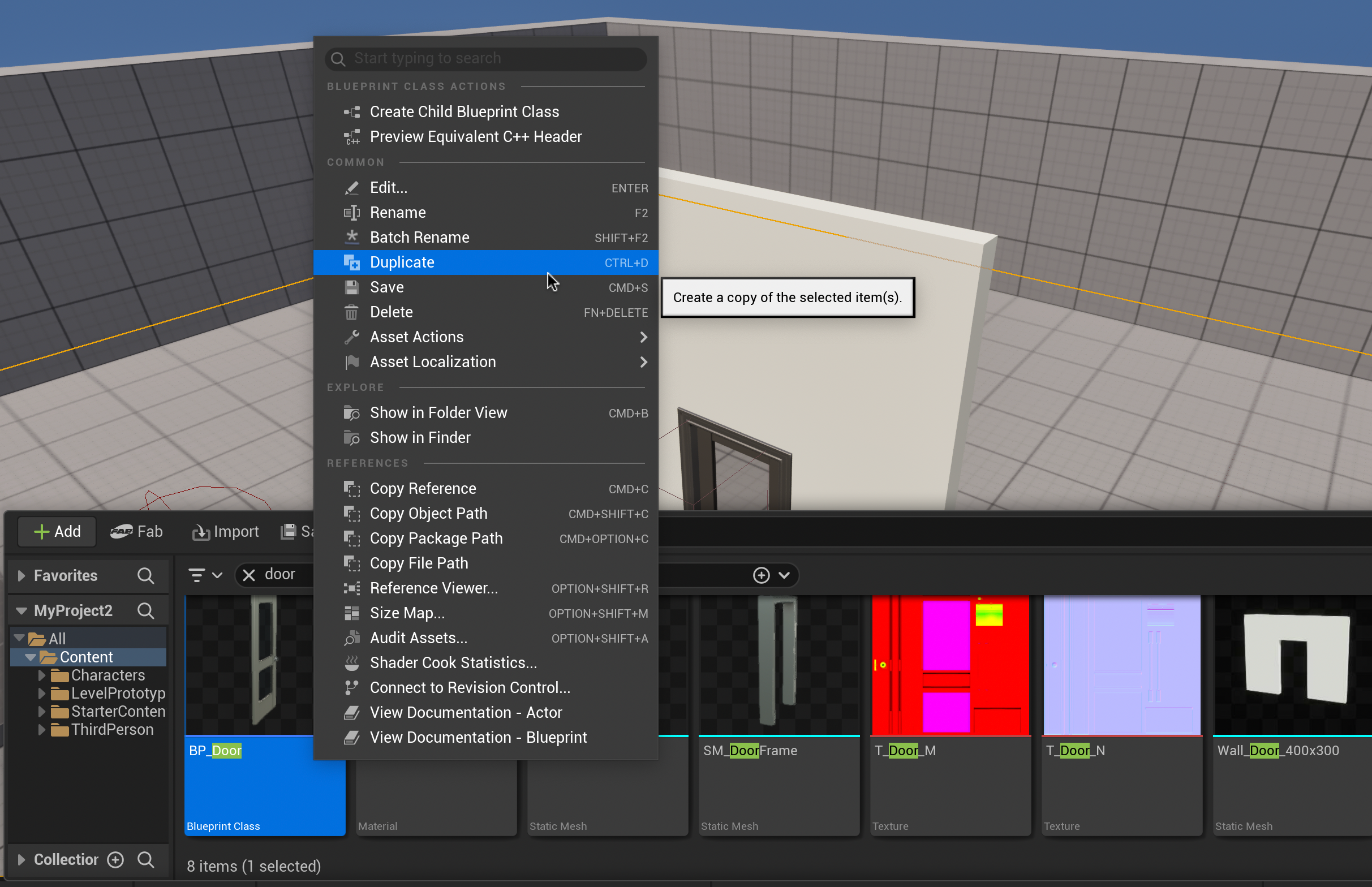Expand the Characters folder
Image resolution: width=1372 pixels, height=887 pixels.
42,674
